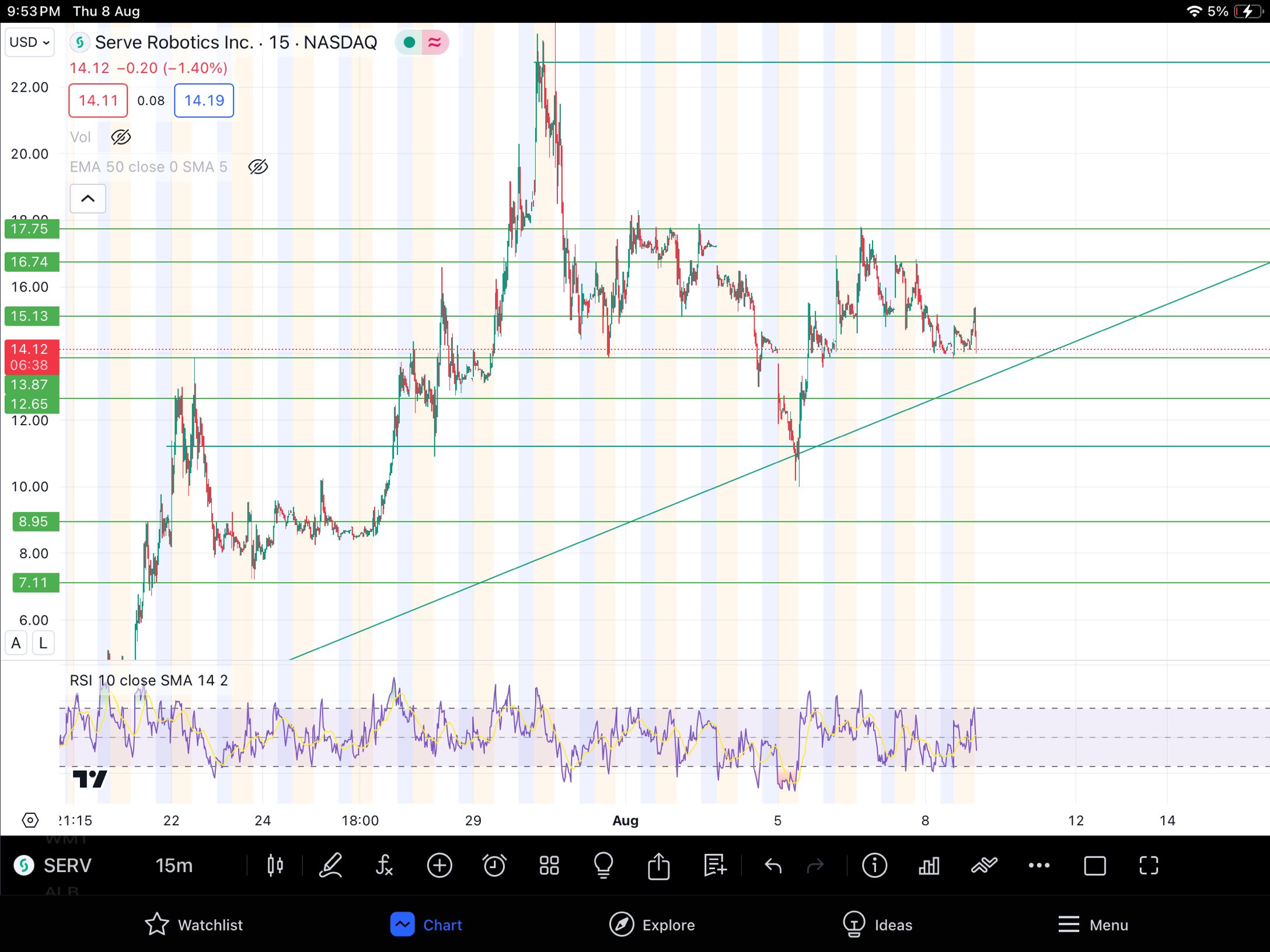Tap the TradingView logo on chart

tap(90, 779)
